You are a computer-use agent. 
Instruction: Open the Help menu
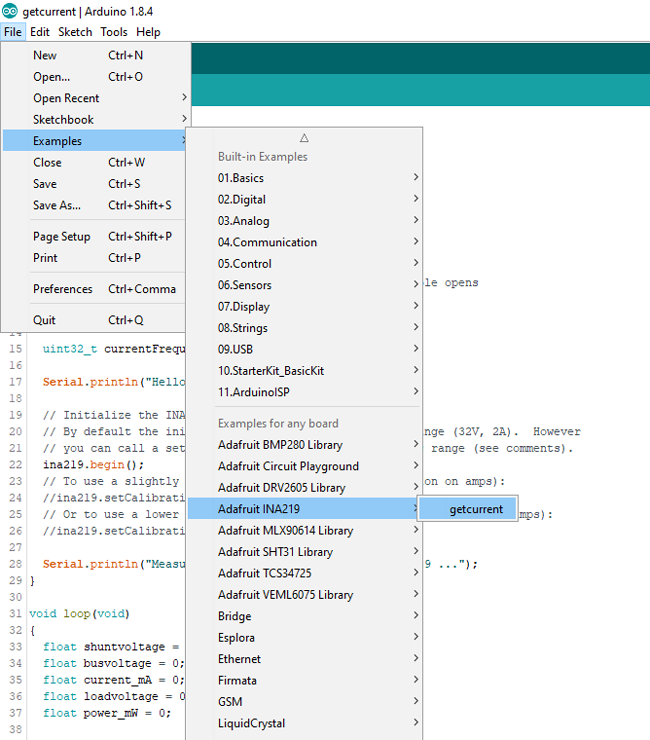click(148, 32)
